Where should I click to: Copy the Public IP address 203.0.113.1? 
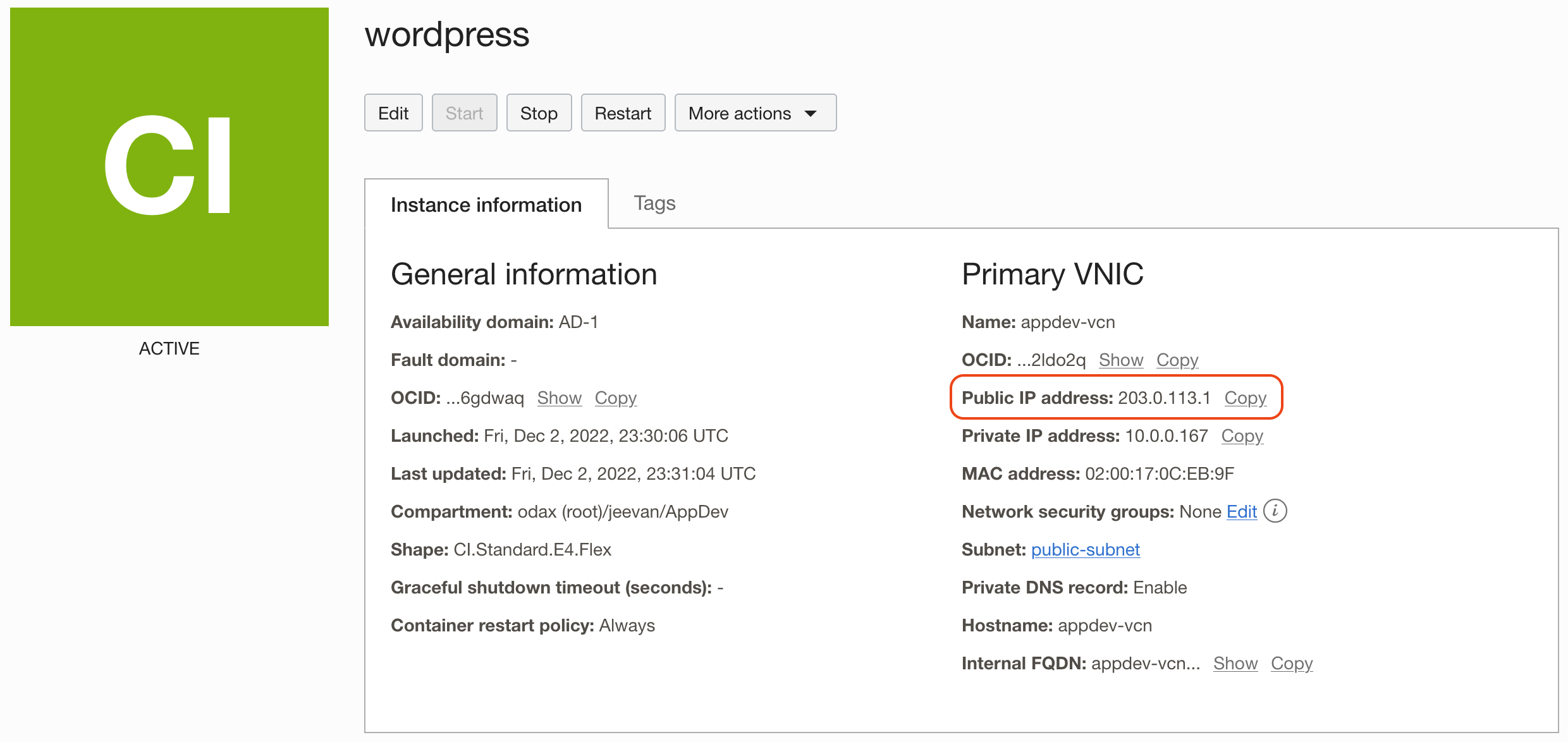pos(1246,398)
